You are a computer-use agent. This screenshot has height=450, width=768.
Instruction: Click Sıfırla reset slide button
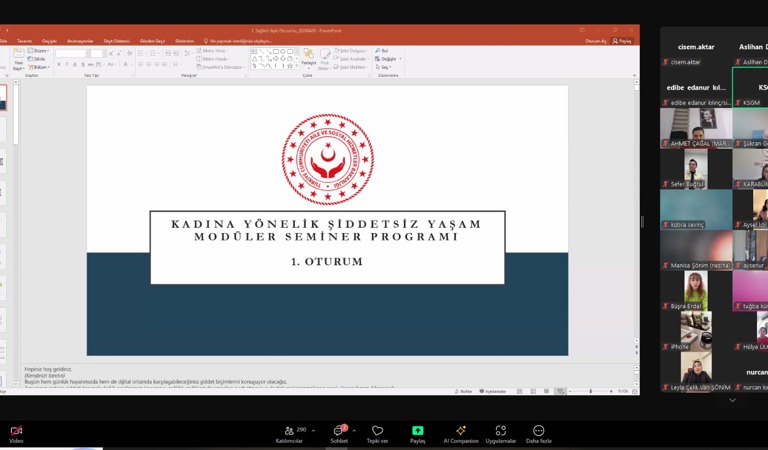click(37, 59)
